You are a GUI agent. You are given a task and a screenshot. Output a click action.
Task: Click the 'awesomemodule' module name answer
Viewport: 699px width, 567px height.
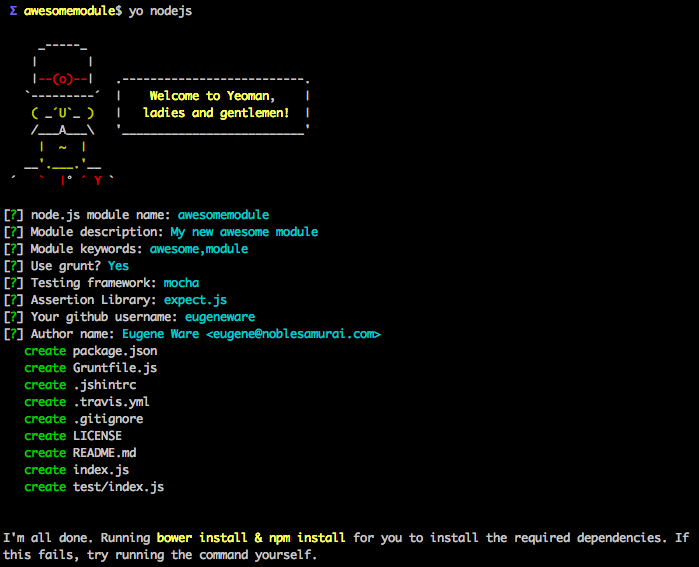click(223, 215)
